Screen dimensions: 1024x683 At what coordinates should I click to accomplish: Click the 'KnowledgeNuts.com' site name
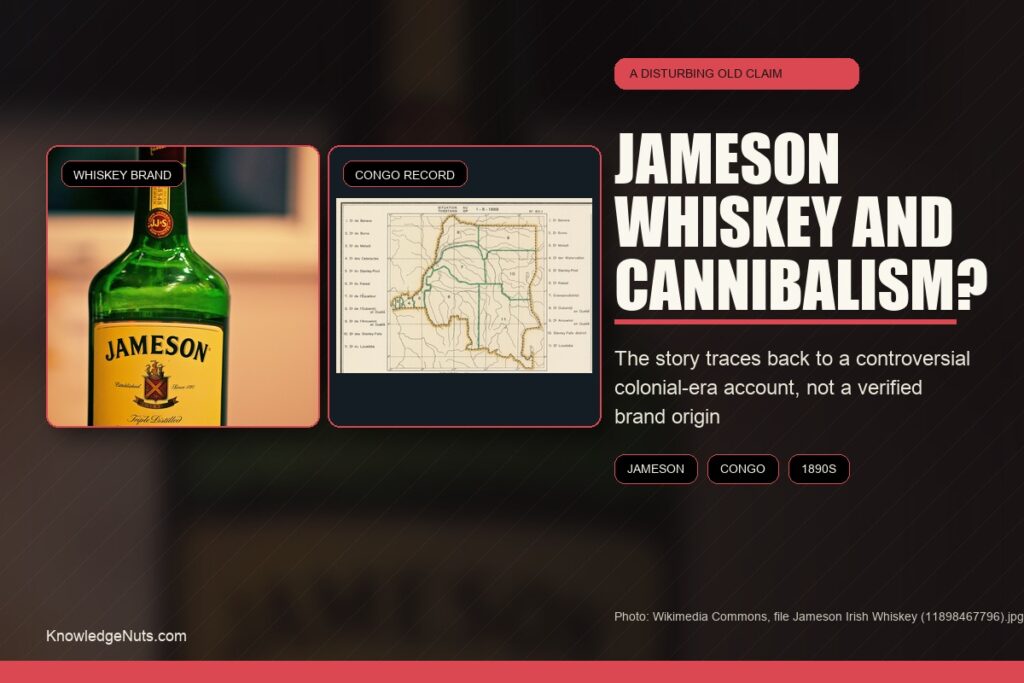tap(116, 636)
